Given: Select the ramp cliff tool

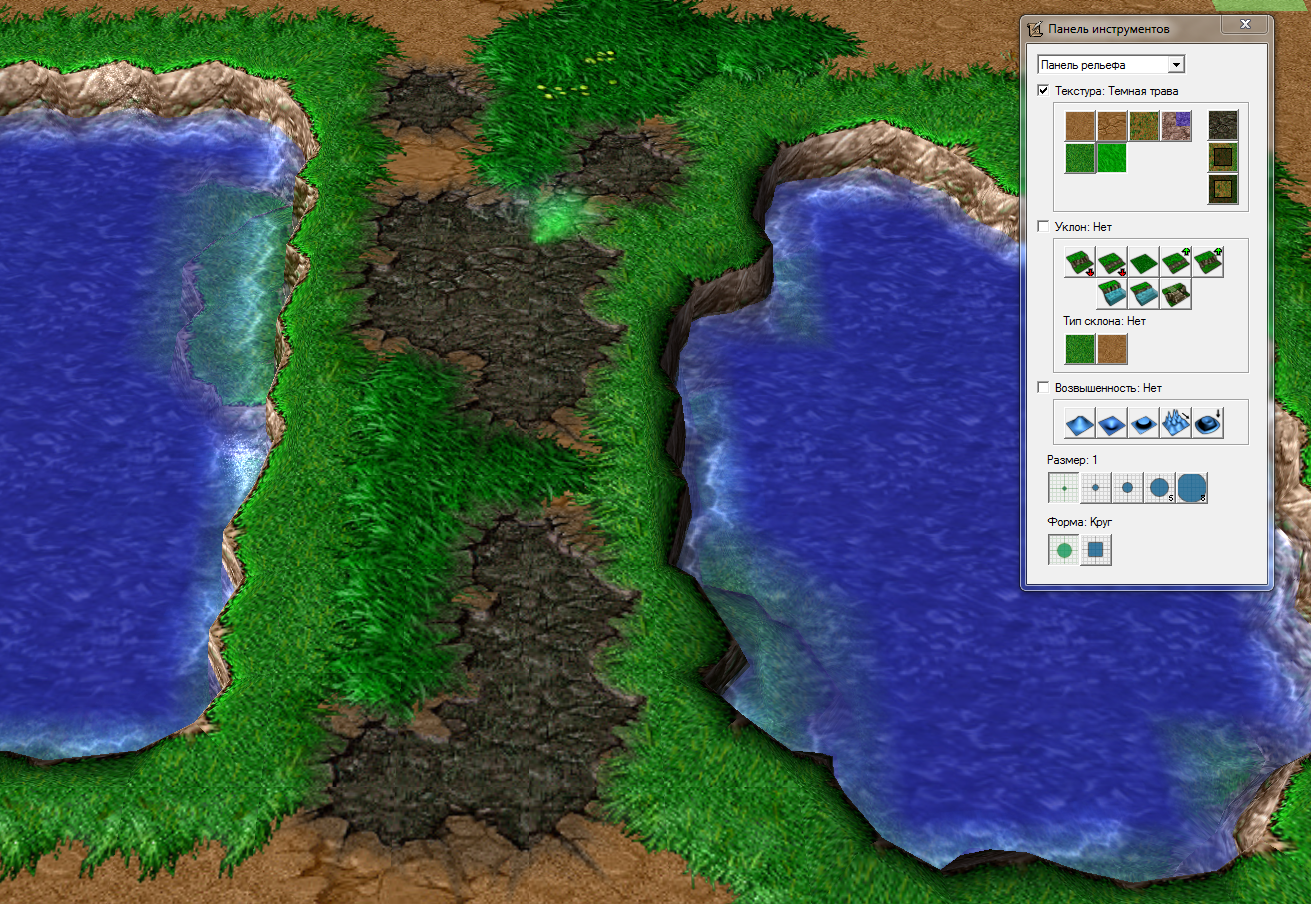Looking at the screenshot, I should [x=1176, y=294].
